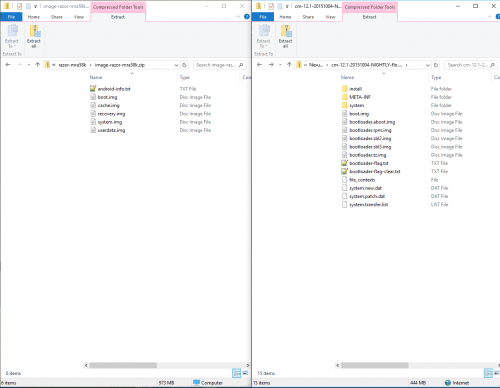
Task: Sort by Name column in right window
Action: [347, 77]
